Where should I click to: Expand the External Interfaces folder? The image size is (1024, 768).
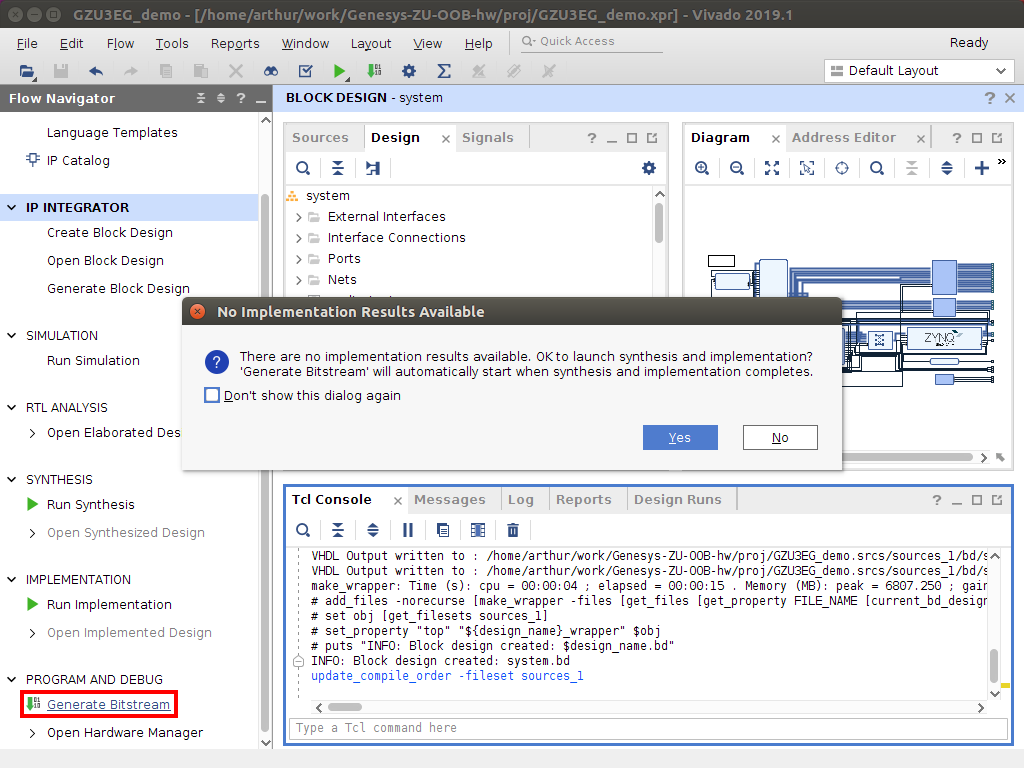[298, 217]
